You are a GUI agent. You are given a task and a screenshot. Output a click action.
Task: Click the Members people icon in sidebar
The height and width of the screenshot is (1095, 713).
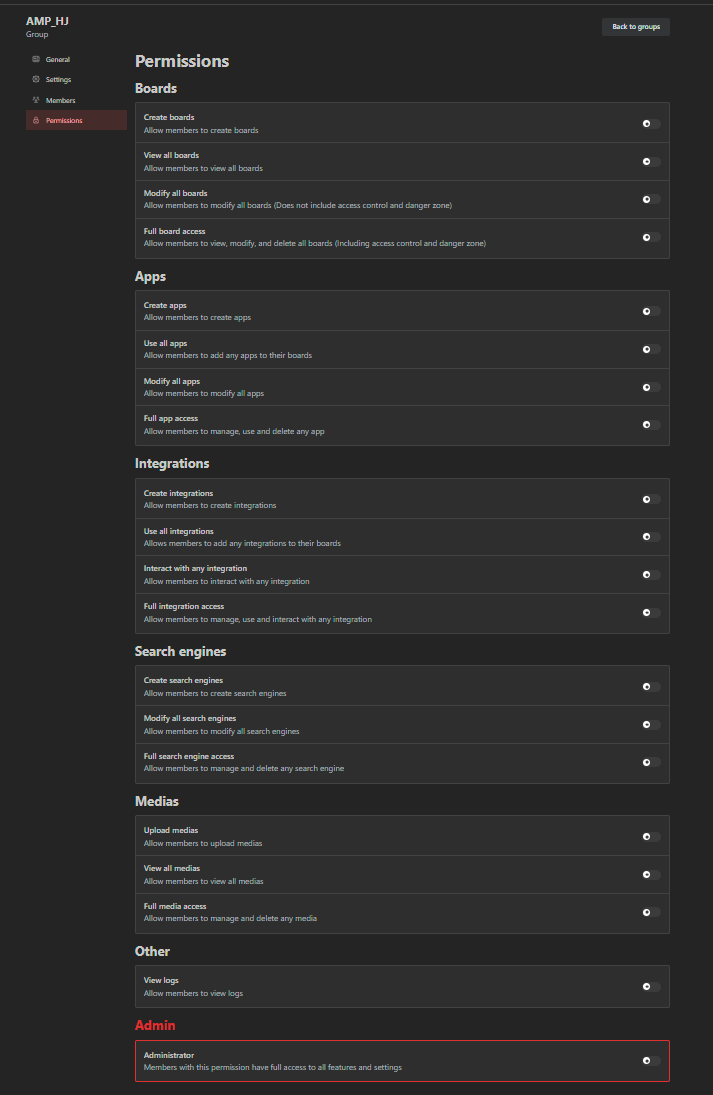coord(36,100)
